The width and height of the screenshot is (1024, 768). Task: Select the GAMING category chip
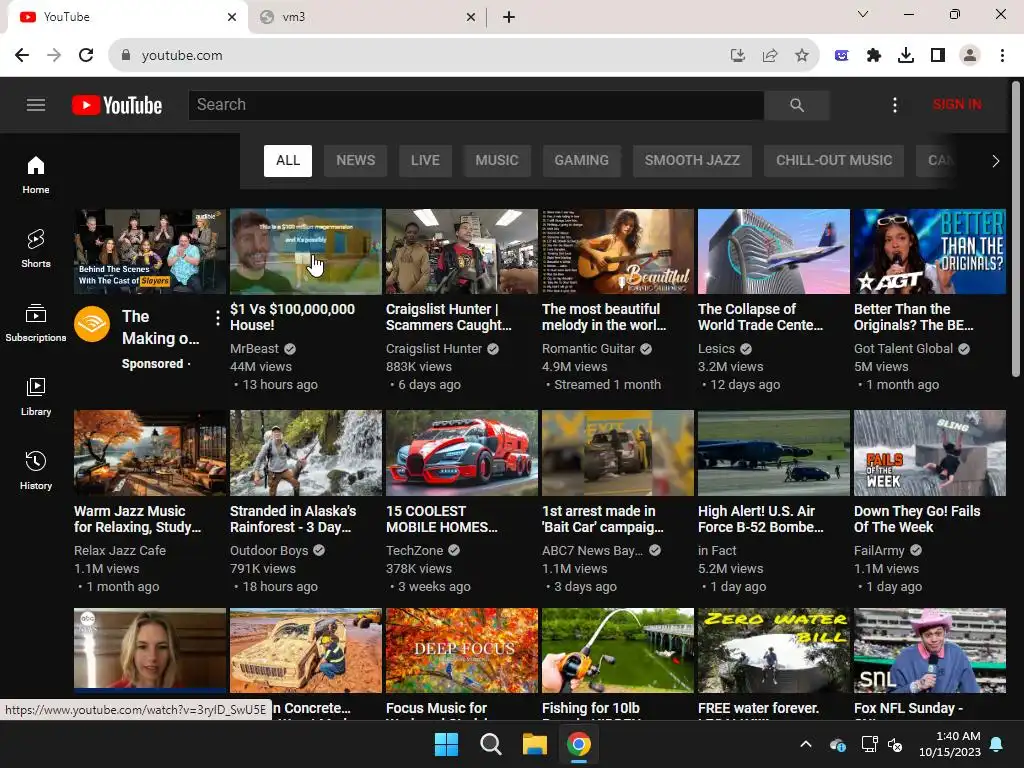click(582, 161)
